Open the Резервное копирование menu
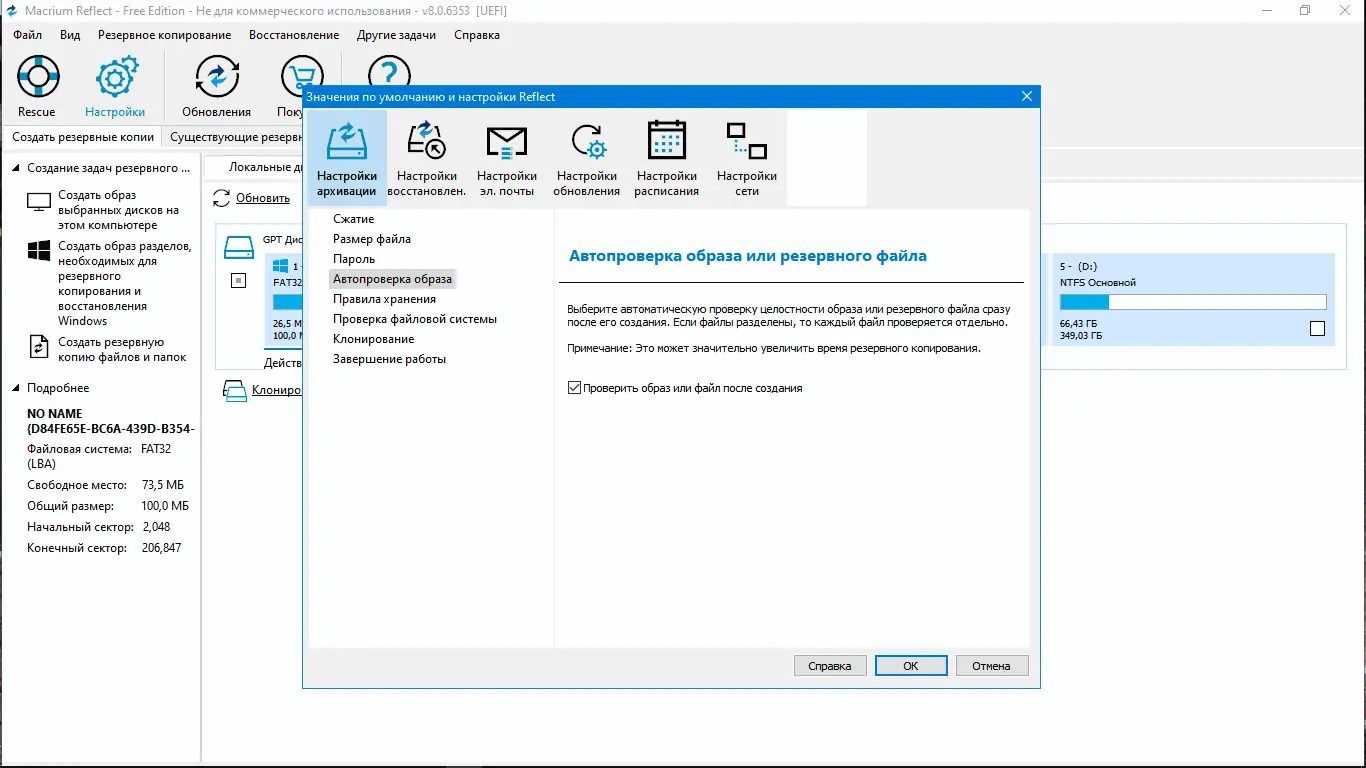Screen dimensions: 1366x768 click(164, 35)
